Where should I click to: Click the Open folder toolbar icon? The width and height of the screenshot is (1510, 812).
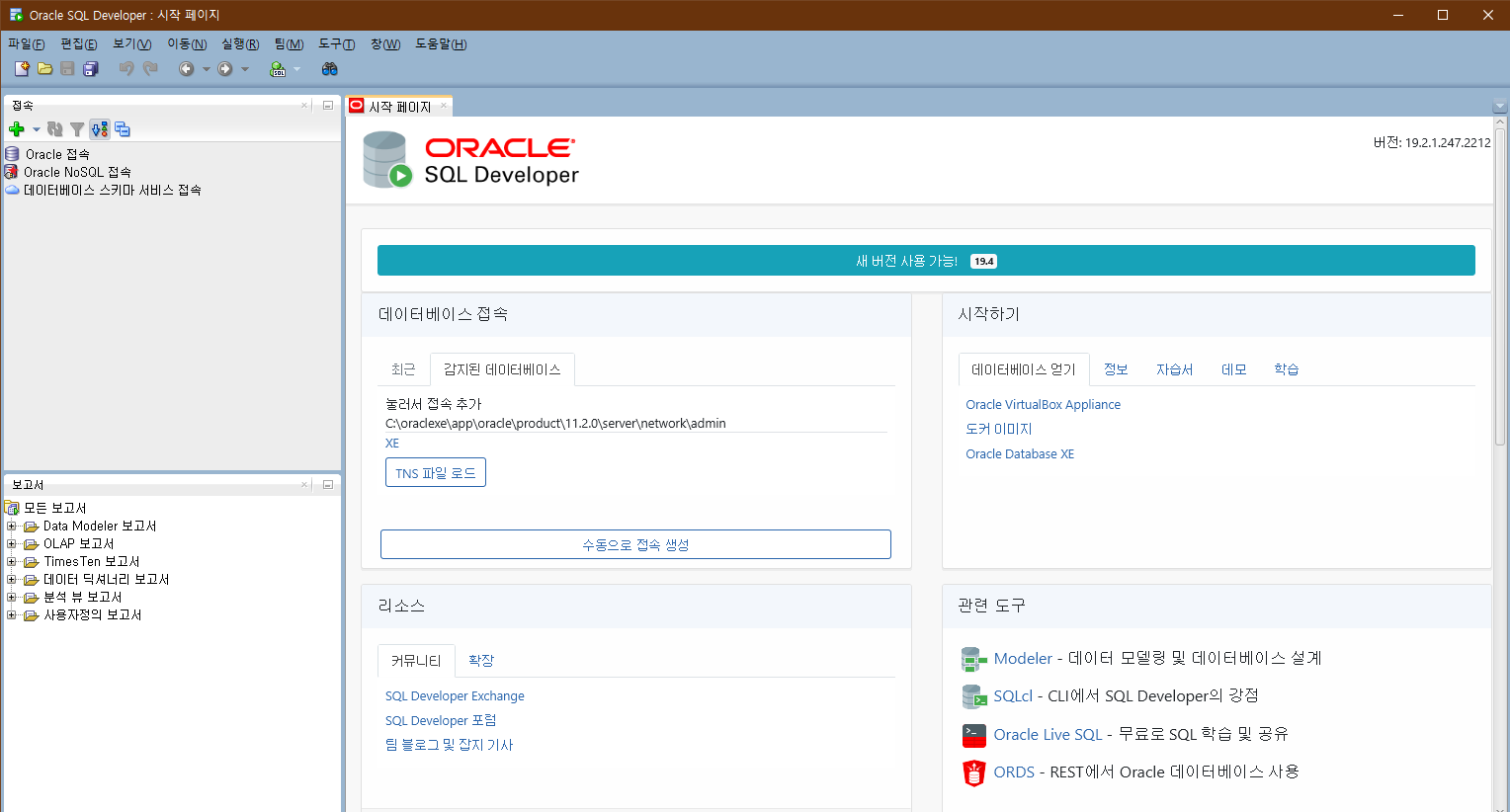[x=44, y=68]
